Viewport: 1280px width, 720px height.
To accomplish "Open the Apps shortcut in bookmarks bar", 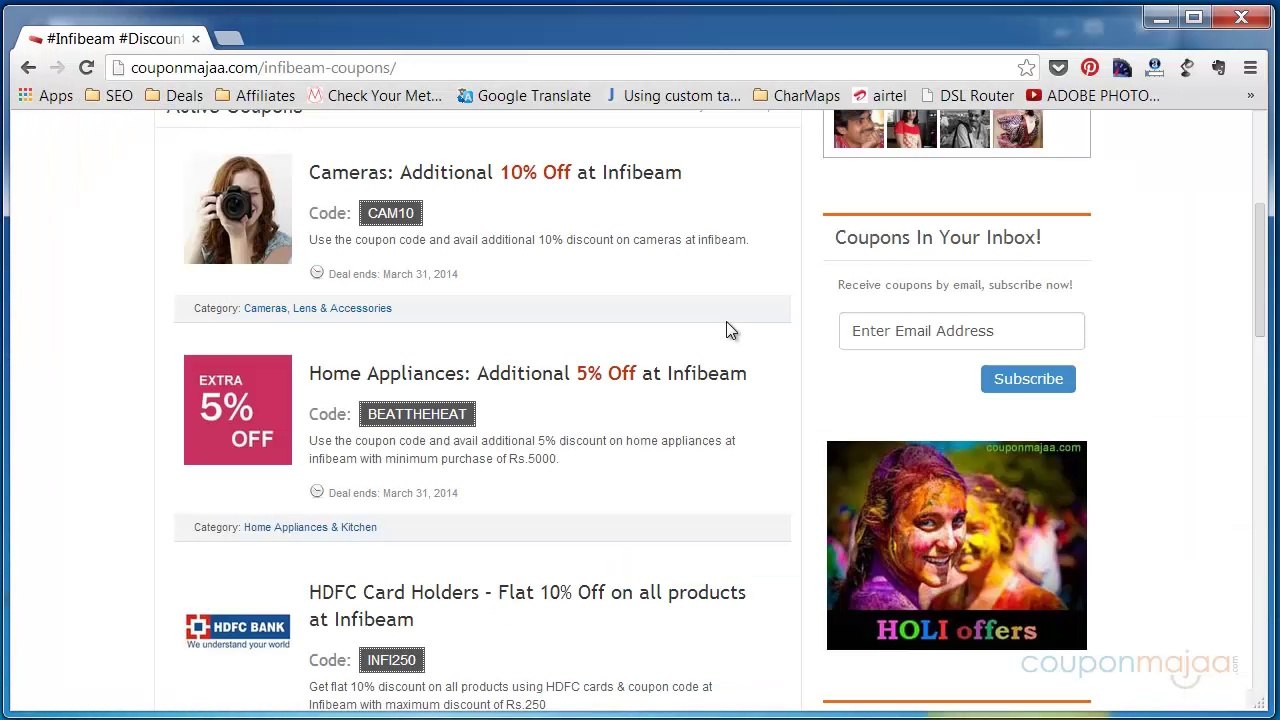I will tap(46, 96).
